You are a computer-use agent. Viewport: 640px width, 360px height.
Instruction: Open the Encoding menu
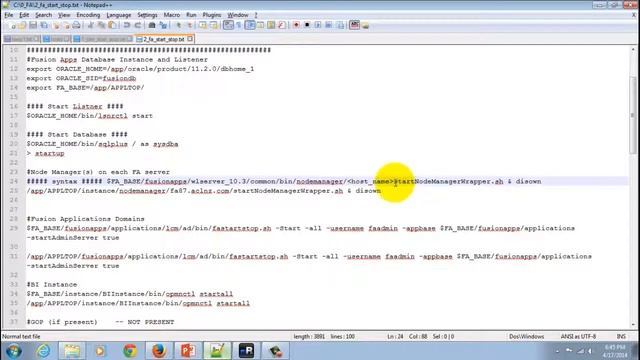pos(88,15)
